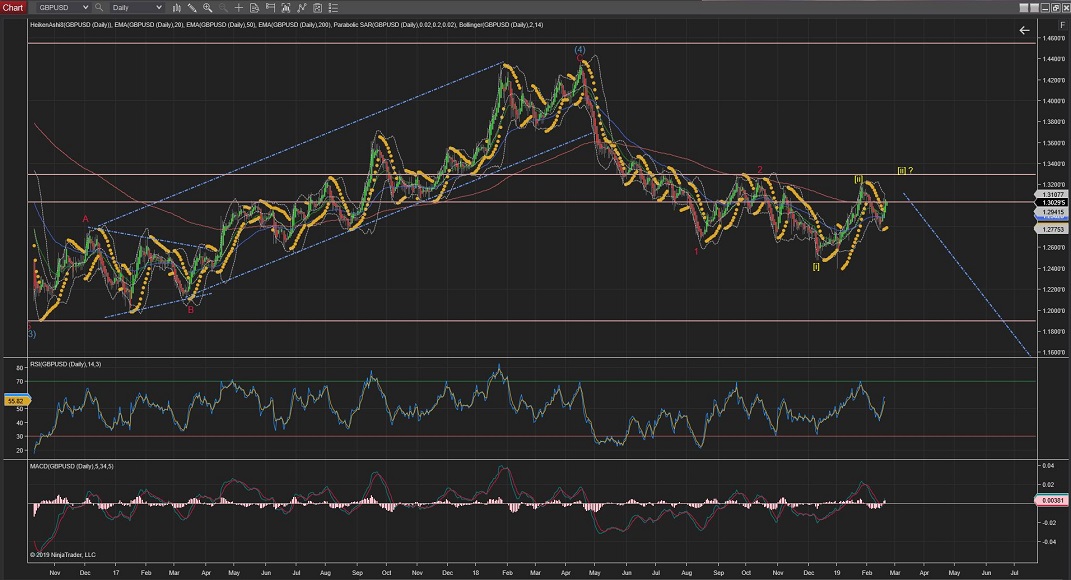Image resolution: width=1071 pixels, height=580 pixels.
Task: Select the red Chart tab label
Action: (x=13, y=7)
